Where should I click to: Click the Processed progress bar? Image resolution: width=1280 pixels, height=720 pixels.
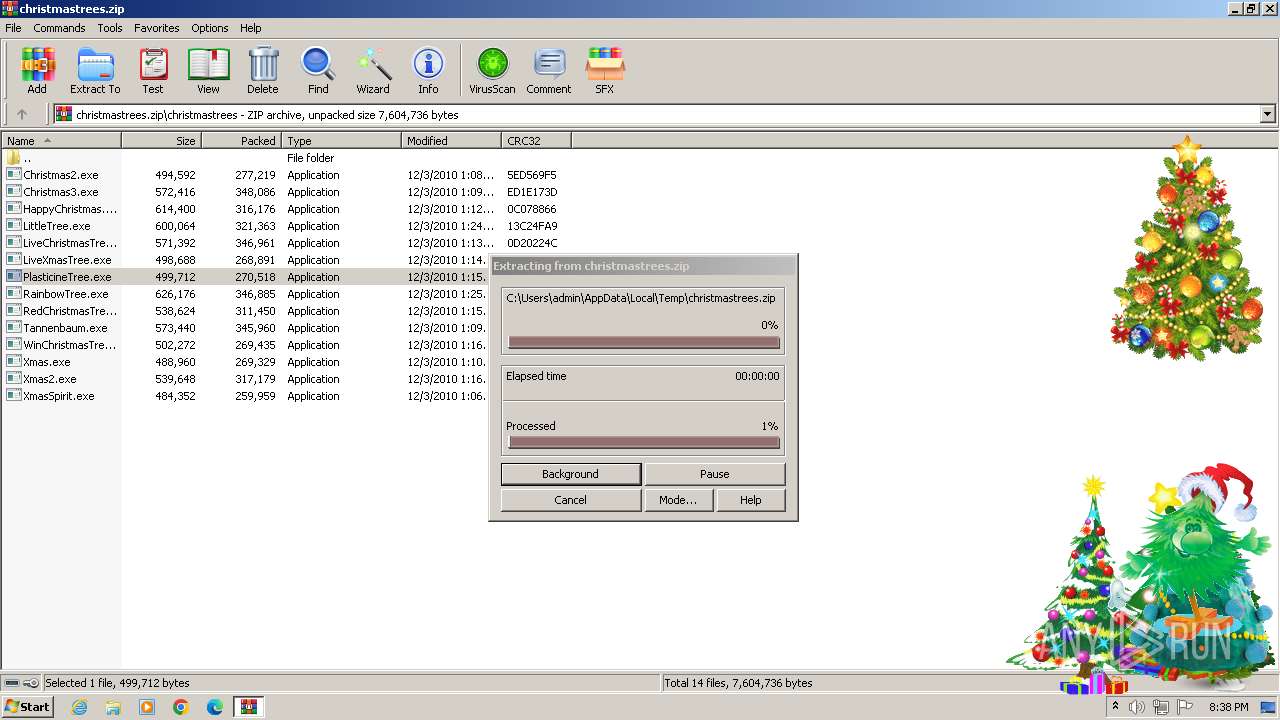pos(644,442)
